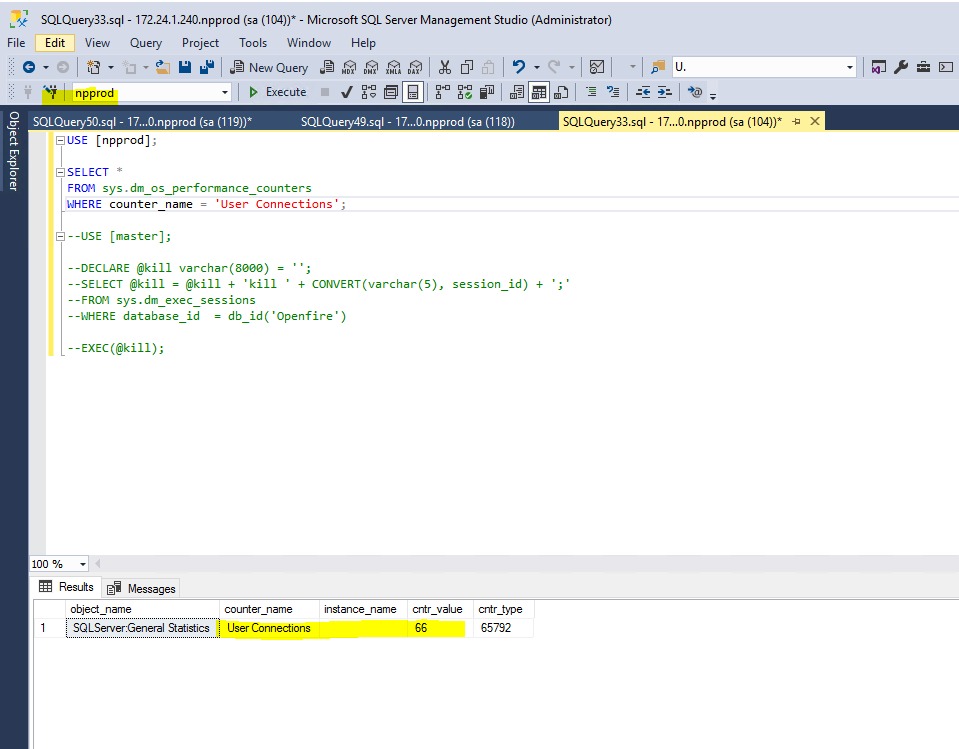Comment out the selected lines
The height and width of the screenshot is (749, 959).
click(591, 92)
